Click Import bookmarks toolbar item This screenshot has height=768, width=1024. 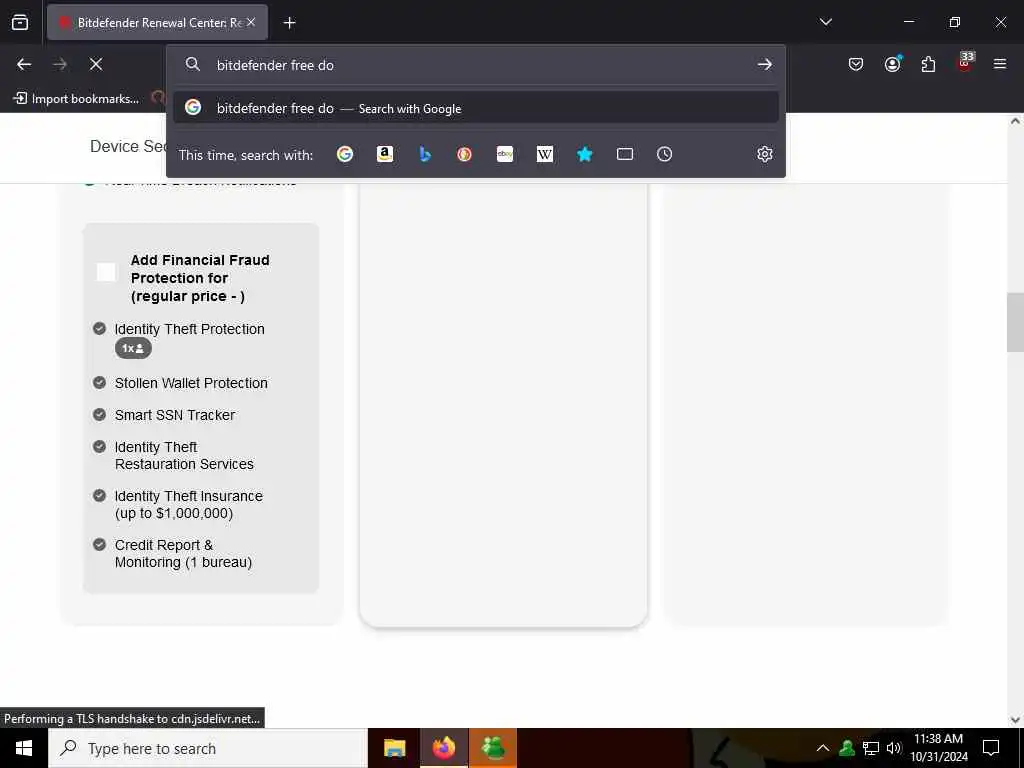coord(76,99)
